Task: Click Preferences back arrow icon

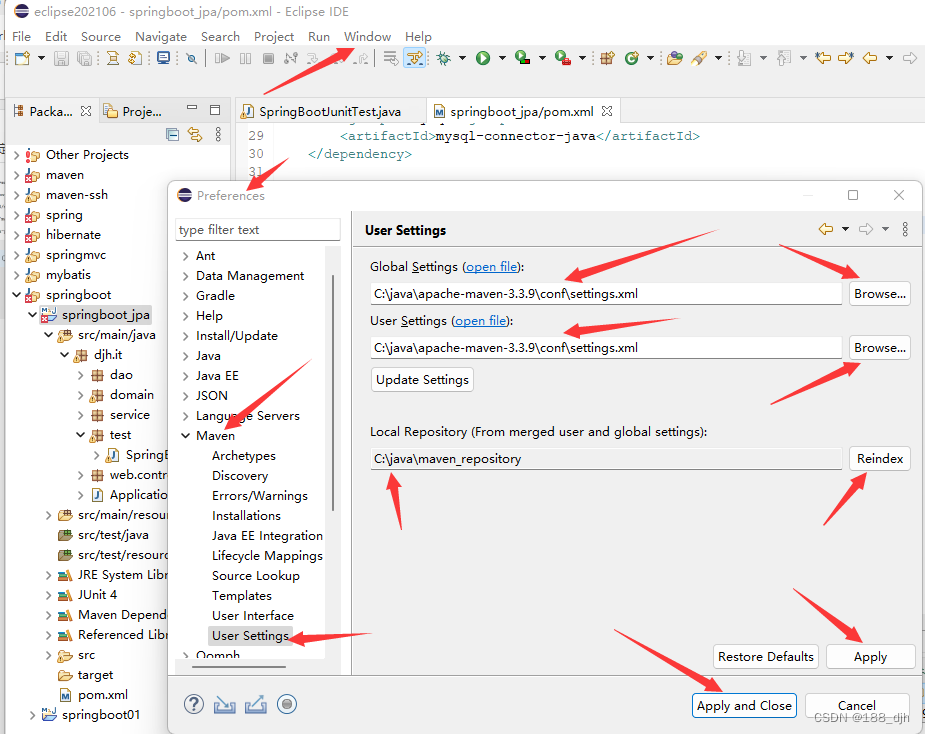Action: [x=826, y=229]
